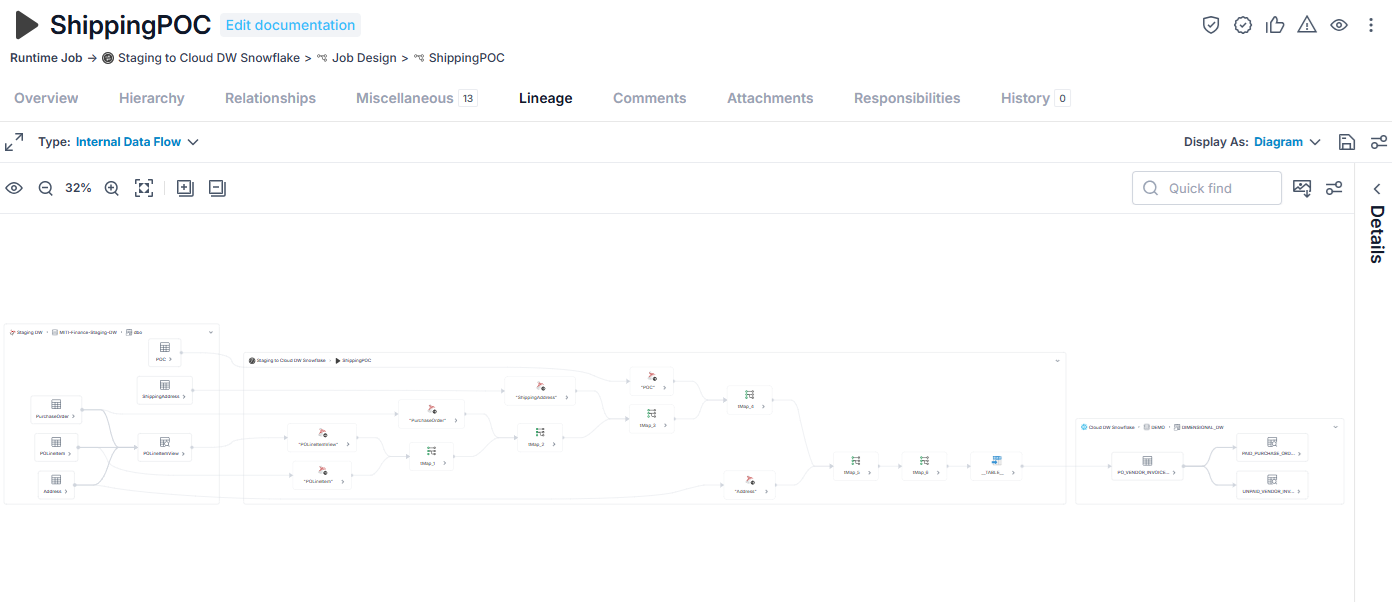Click the thumbs-up like icon

point(1275,25)
